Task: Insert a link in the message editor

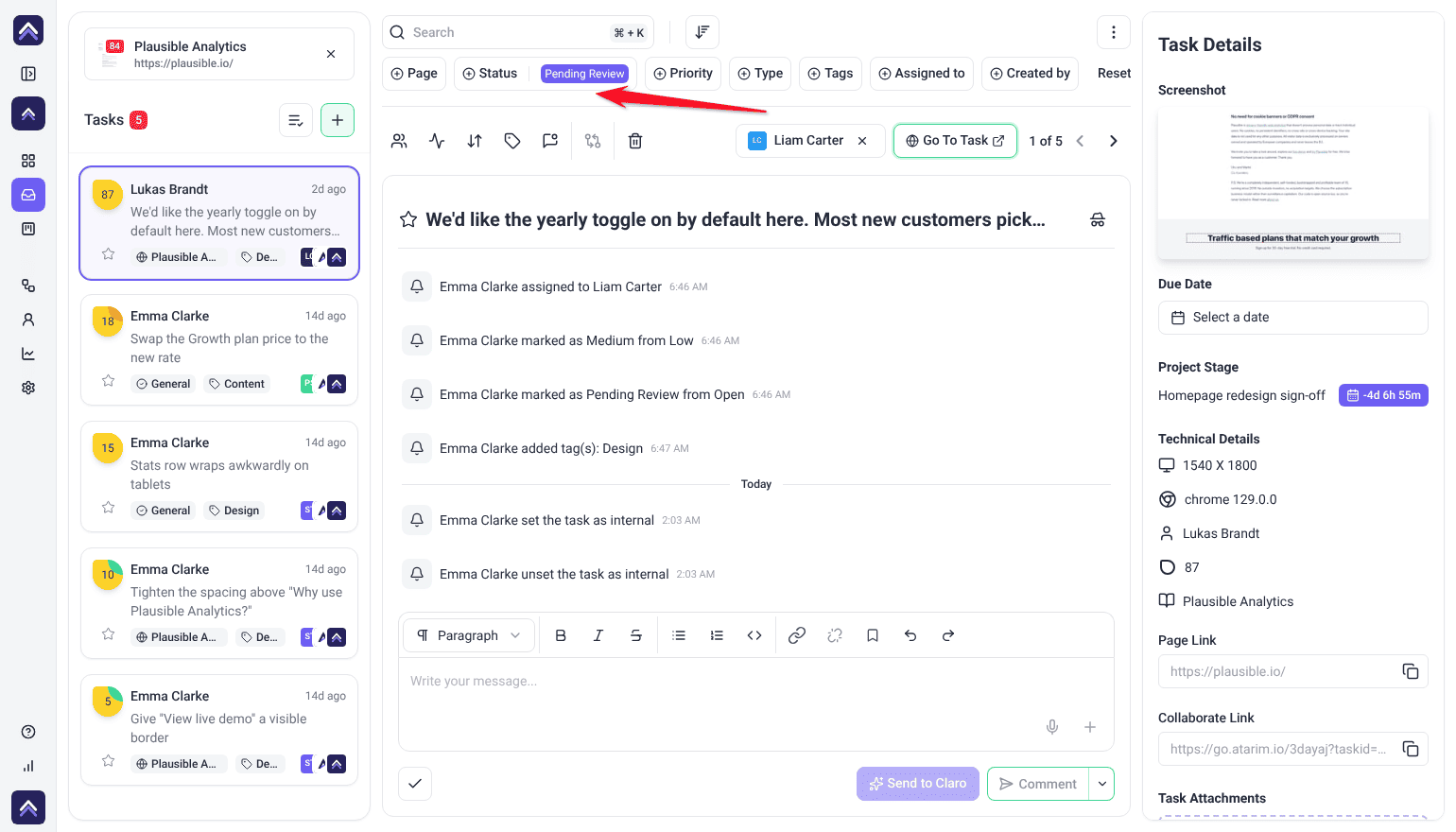Action: click(797, 635)
